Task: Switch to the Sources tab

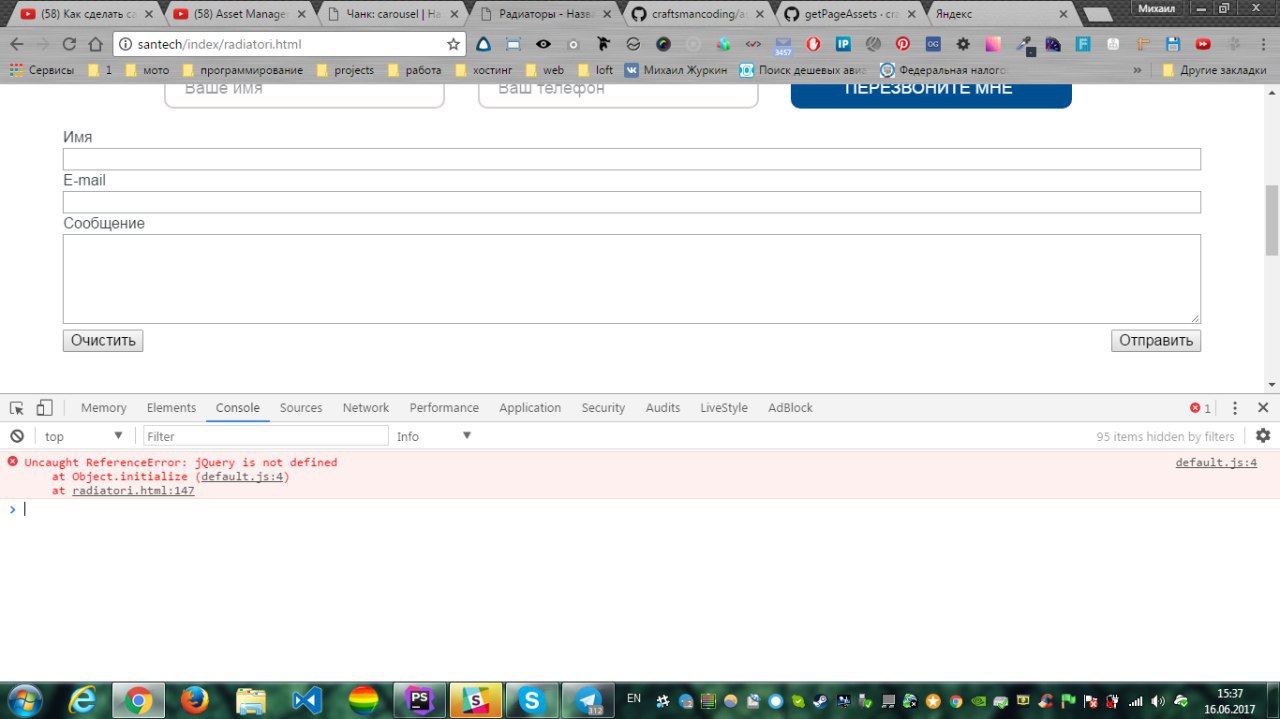Action: click(x=301, y=408)
